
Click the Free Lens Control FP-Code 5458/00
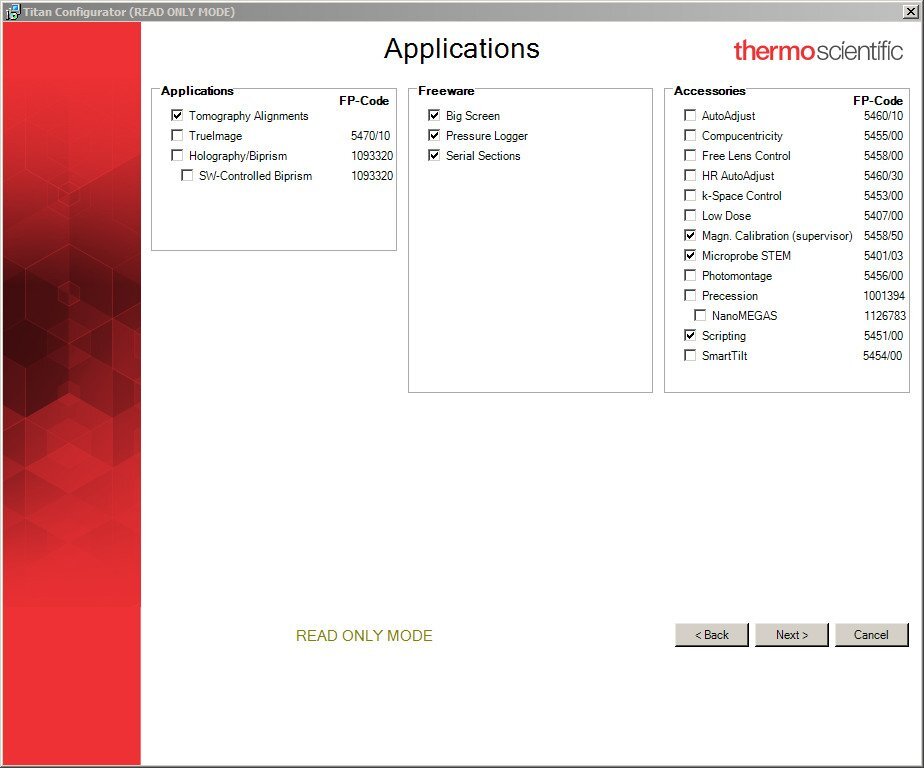point(883,156)
